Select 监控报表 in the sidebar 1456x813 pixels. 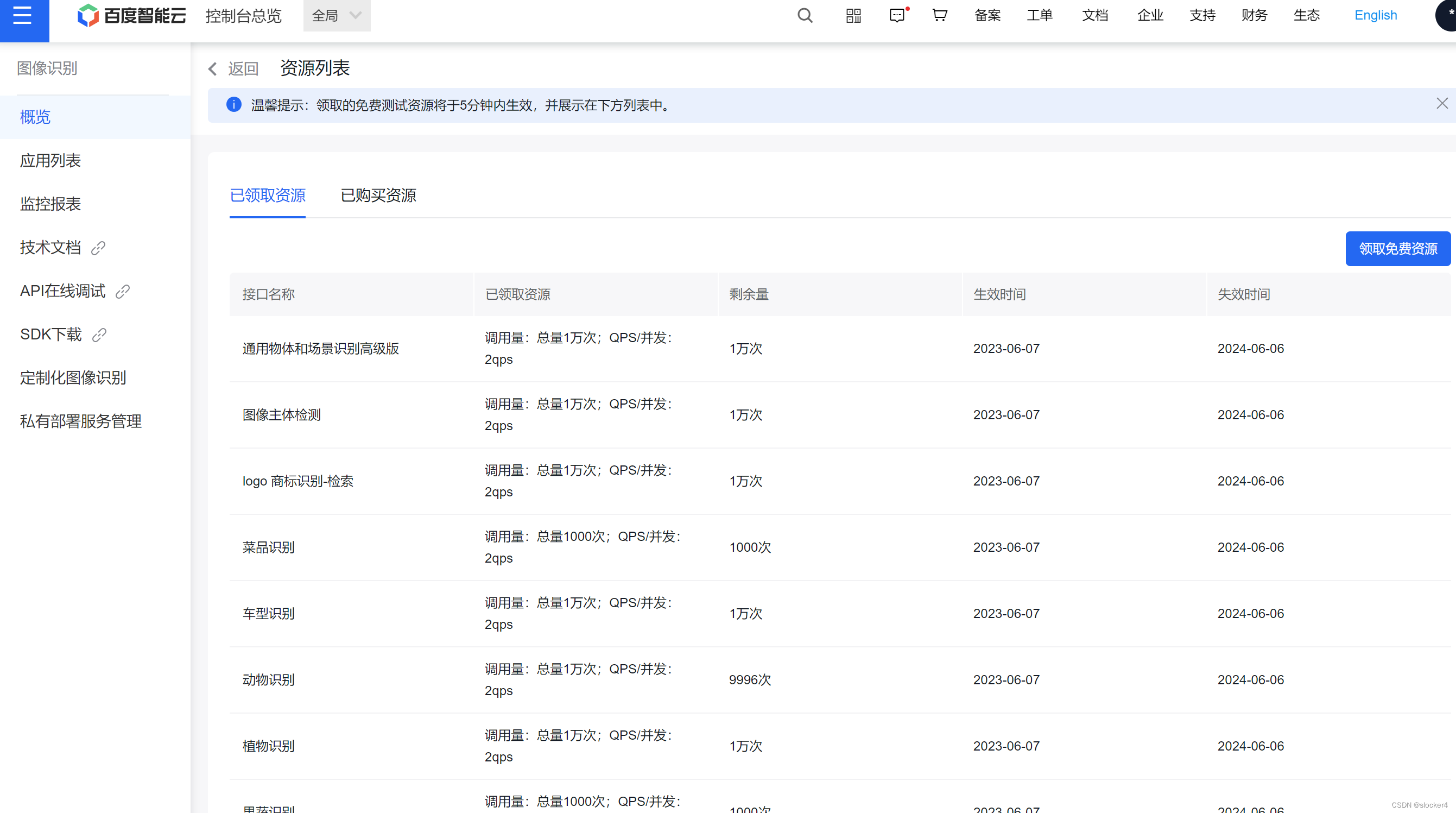point(50,204)
